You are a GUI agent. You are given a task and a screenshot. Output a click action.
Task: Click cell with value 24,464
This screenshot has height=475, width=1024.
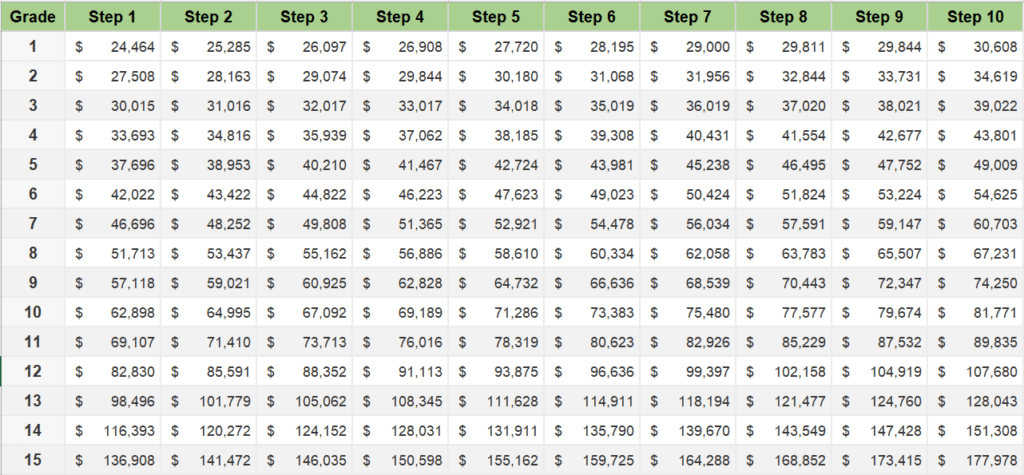pyautogui.click(x=113, y=46)
